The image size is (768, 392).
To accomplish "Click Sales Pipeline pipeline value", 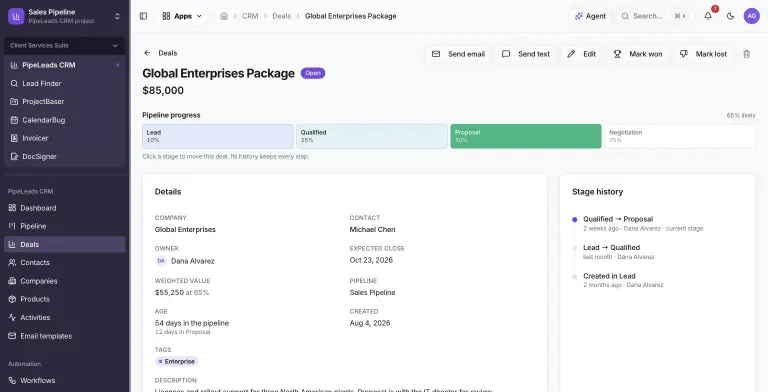I will tap(372, 293).
